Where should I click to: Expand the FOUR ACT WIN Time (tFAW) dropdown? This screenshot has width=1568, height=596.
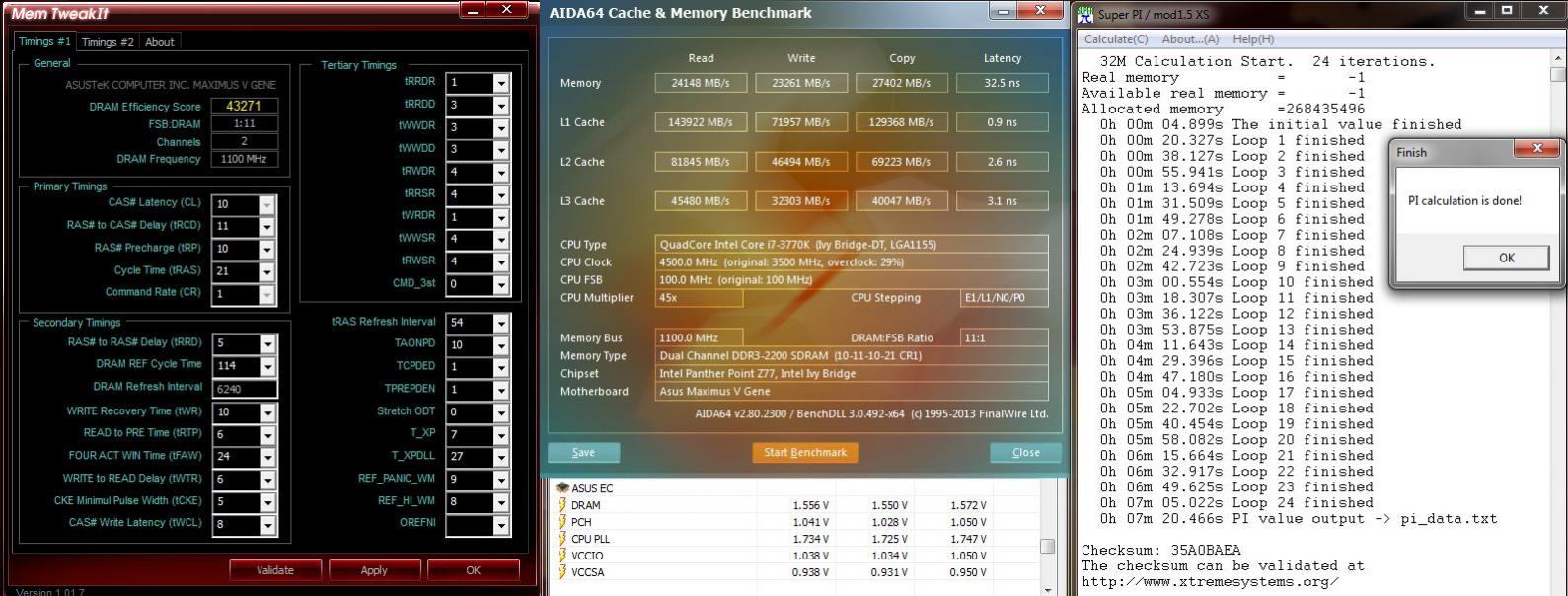pyautogui.click(x=266, y=457)
